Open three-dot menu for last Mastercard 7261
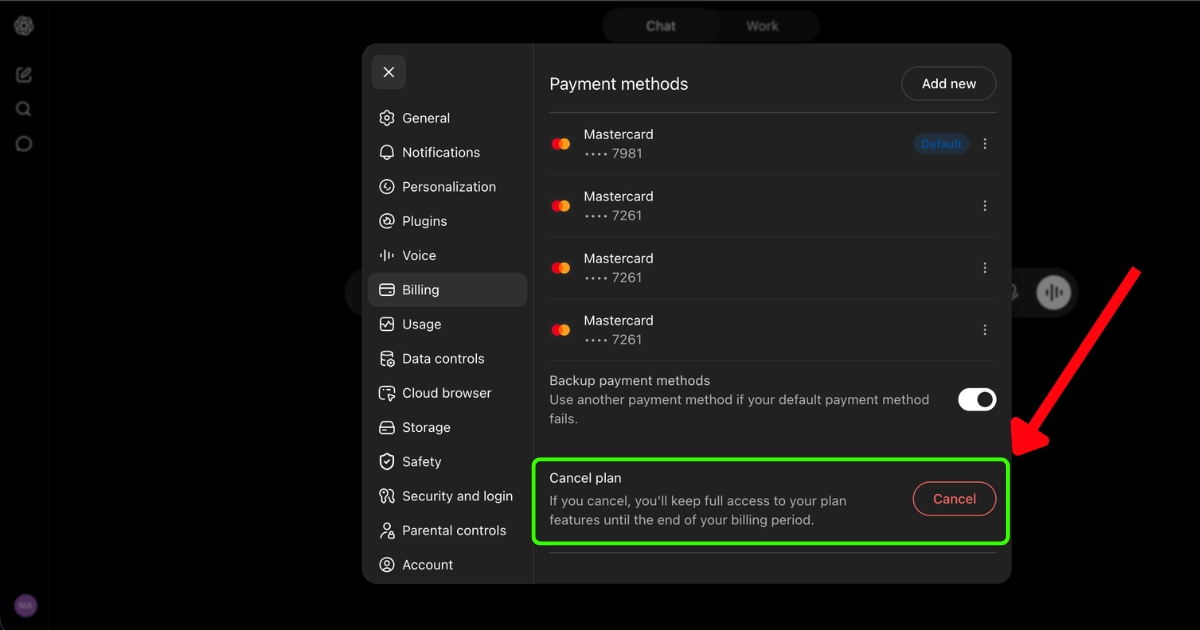 pyautogui.click(x=985, y=330)
